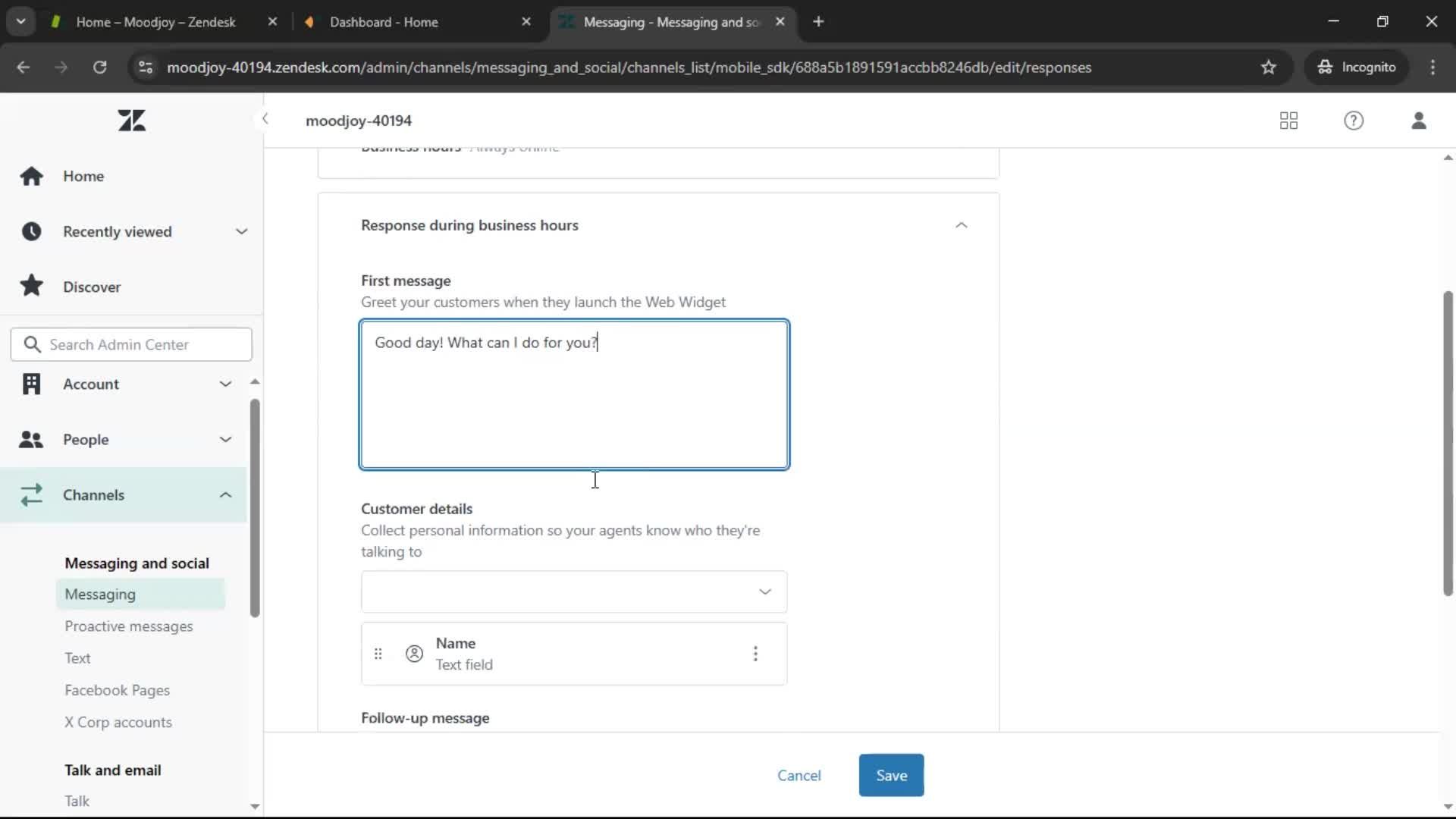Open the Customer details dropdown
1456x819 pixels.
tap(574, 591)
